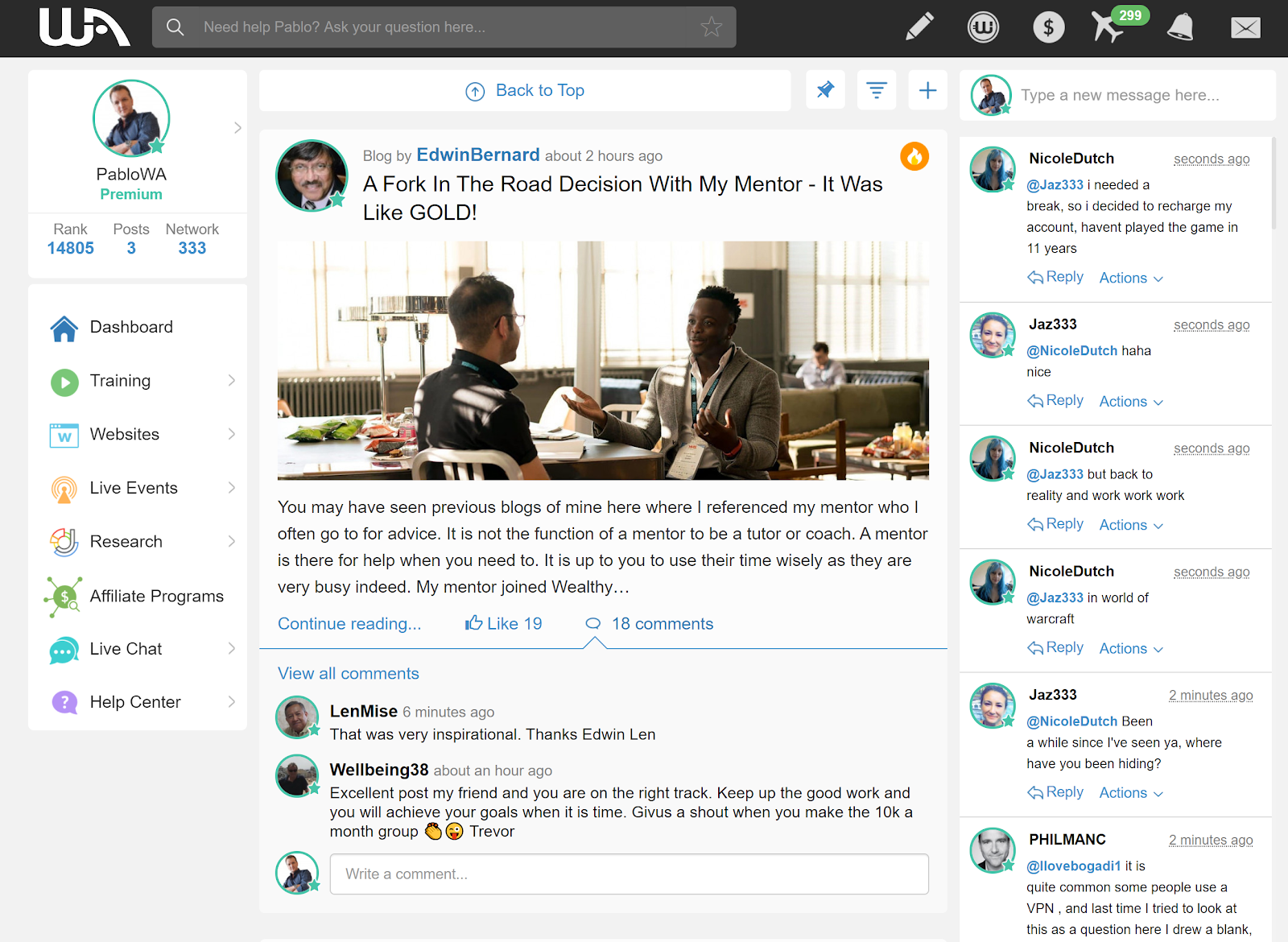Click the thumbs-up Like icon
The width and height of the screenshot is (1288, 942).
(473, 622)
